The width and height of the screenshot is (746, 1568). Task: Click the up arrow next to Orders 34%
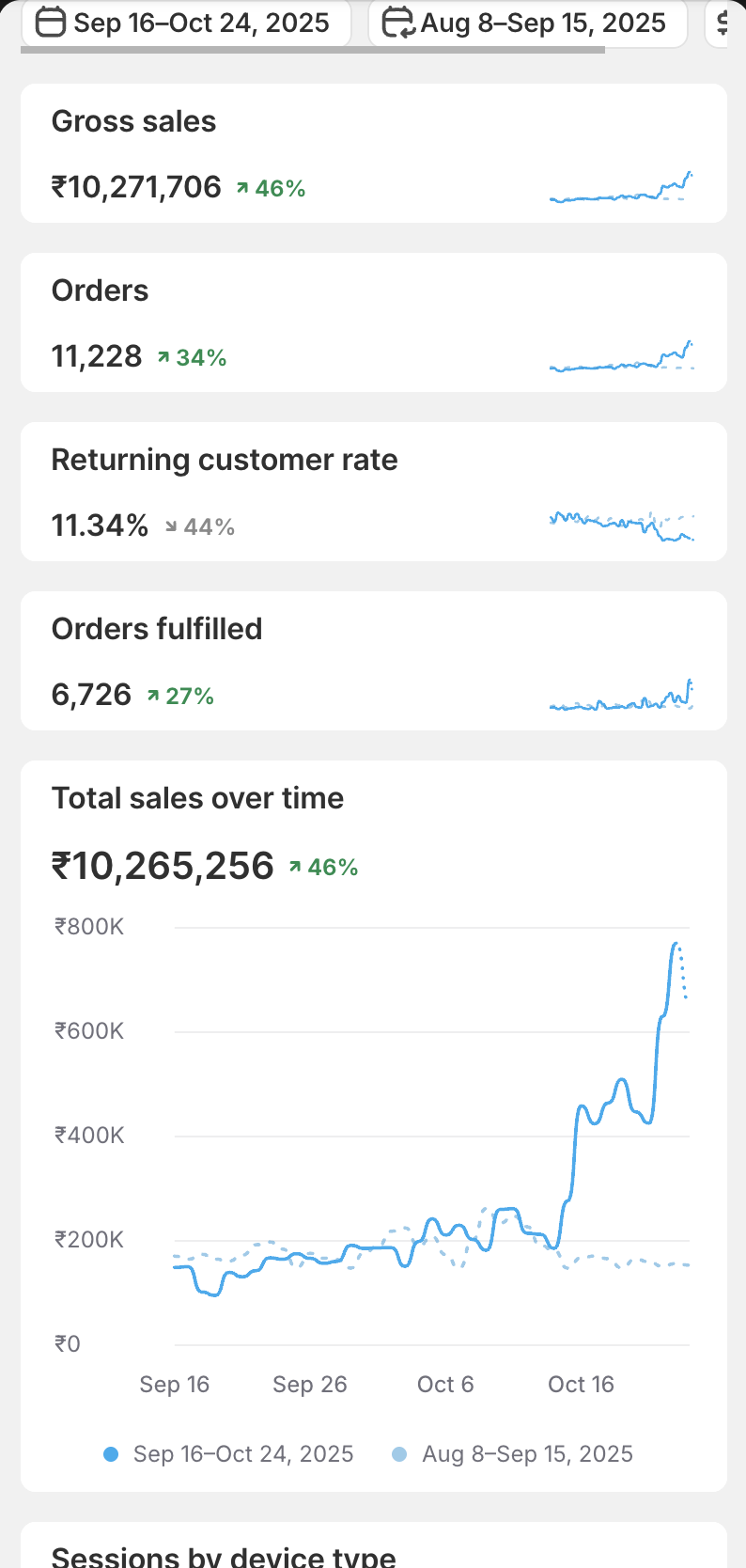(x=163, y=357)
